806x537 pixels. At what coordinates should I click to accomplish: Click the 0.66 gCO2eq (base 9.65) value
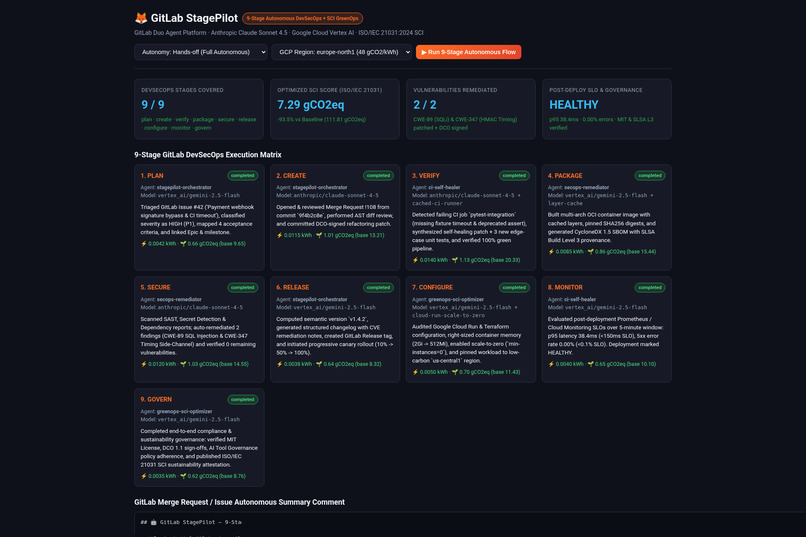click(x=216, y=244)
